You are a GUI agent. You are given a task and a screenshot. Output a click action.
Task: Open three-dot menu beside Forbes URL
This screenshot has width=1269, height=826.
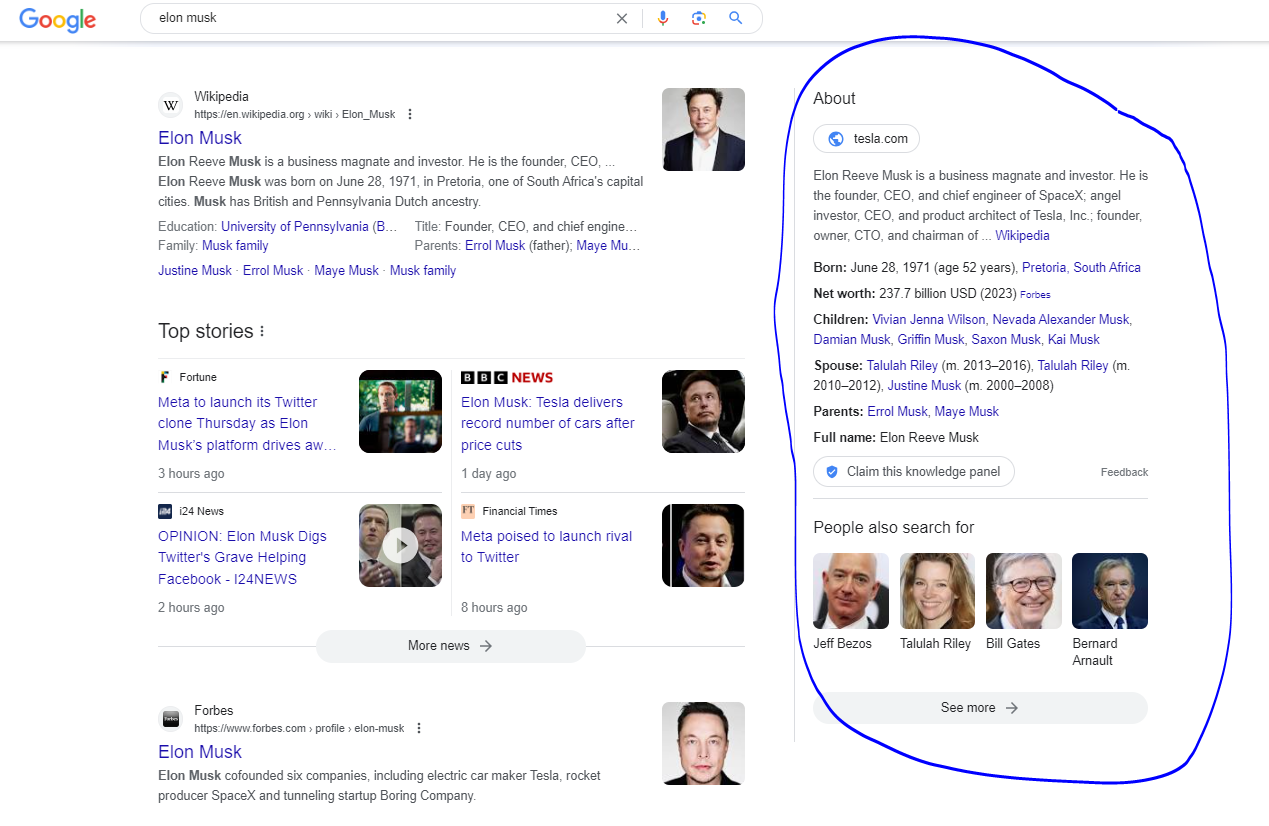coord(419,728)
